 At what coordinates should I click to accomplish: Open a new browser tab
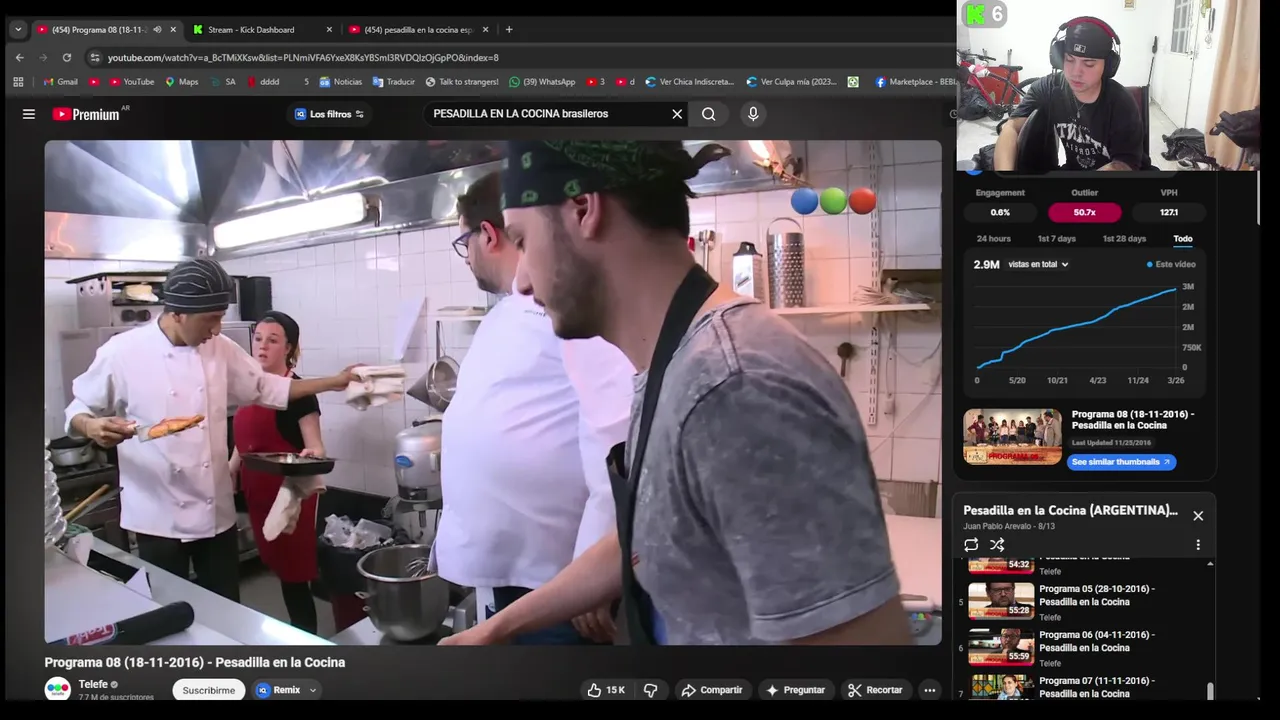509,30
